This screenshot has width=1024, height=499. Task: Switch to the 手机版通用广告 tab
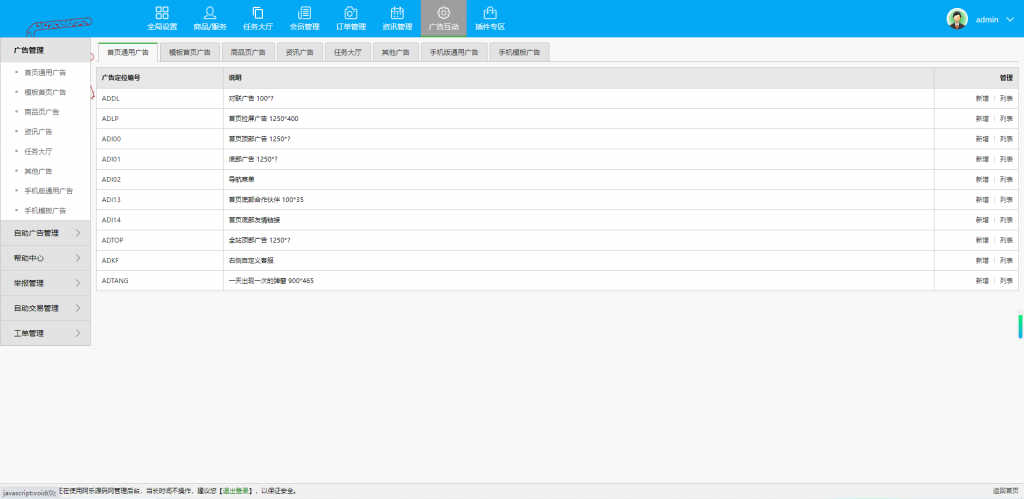point(454,52)
